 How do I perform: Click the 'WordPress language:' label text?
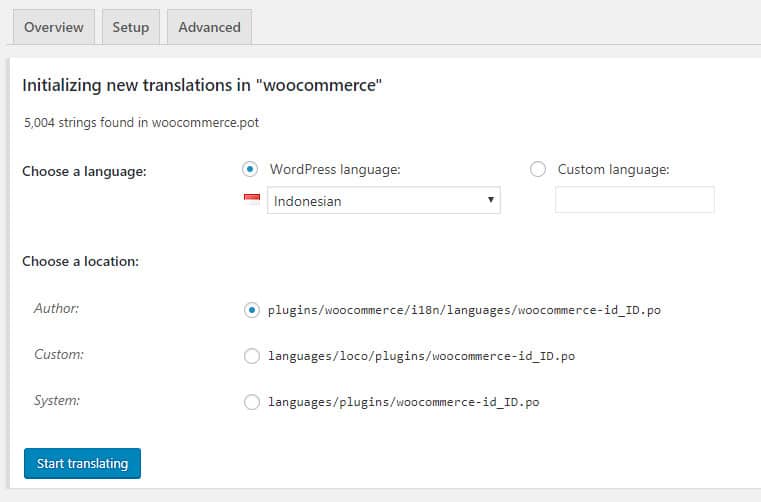(335, 169)
